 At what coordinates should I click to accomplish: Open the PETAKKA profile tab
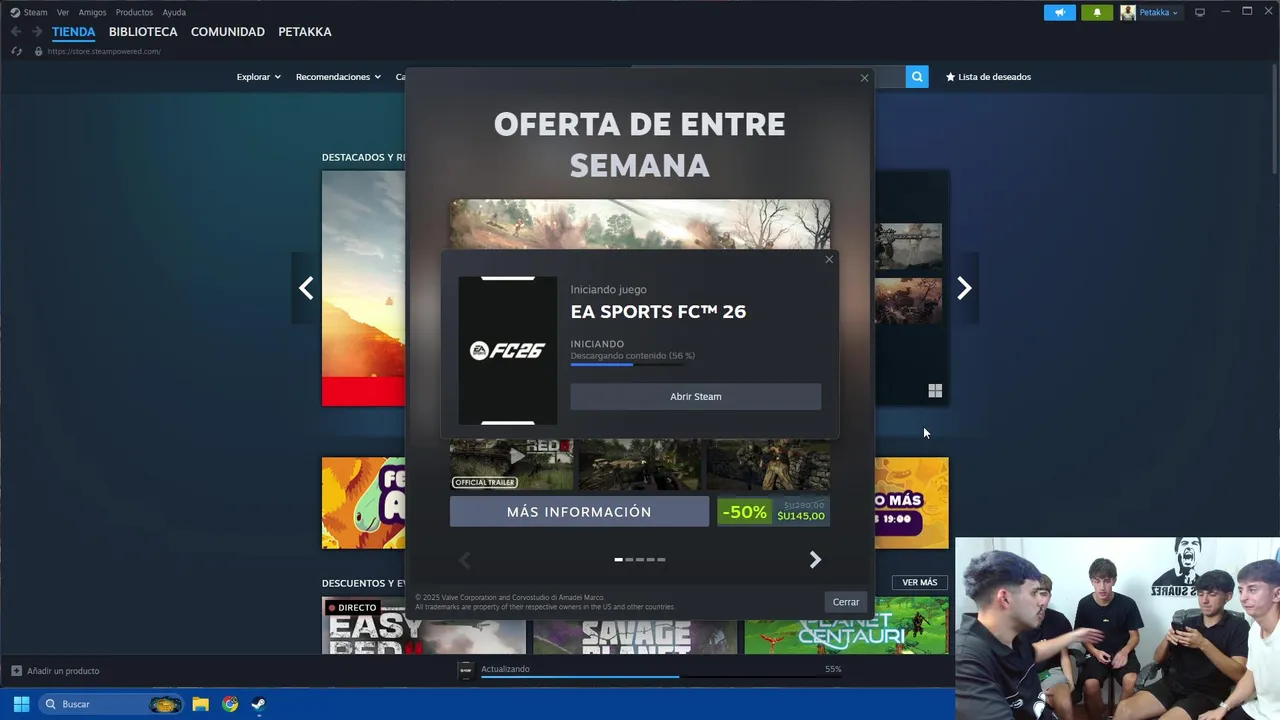point(305,32)
